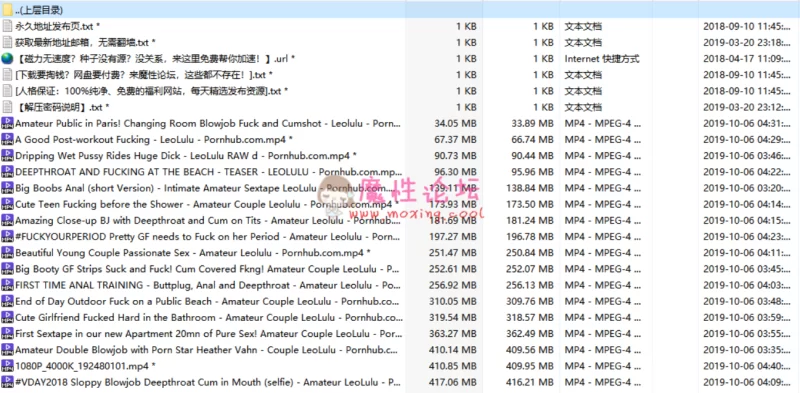Click the 文本文档 type of 永久地址发布页.txt
The height and width of the screenshot is (393, 800).
coord(583,26)
